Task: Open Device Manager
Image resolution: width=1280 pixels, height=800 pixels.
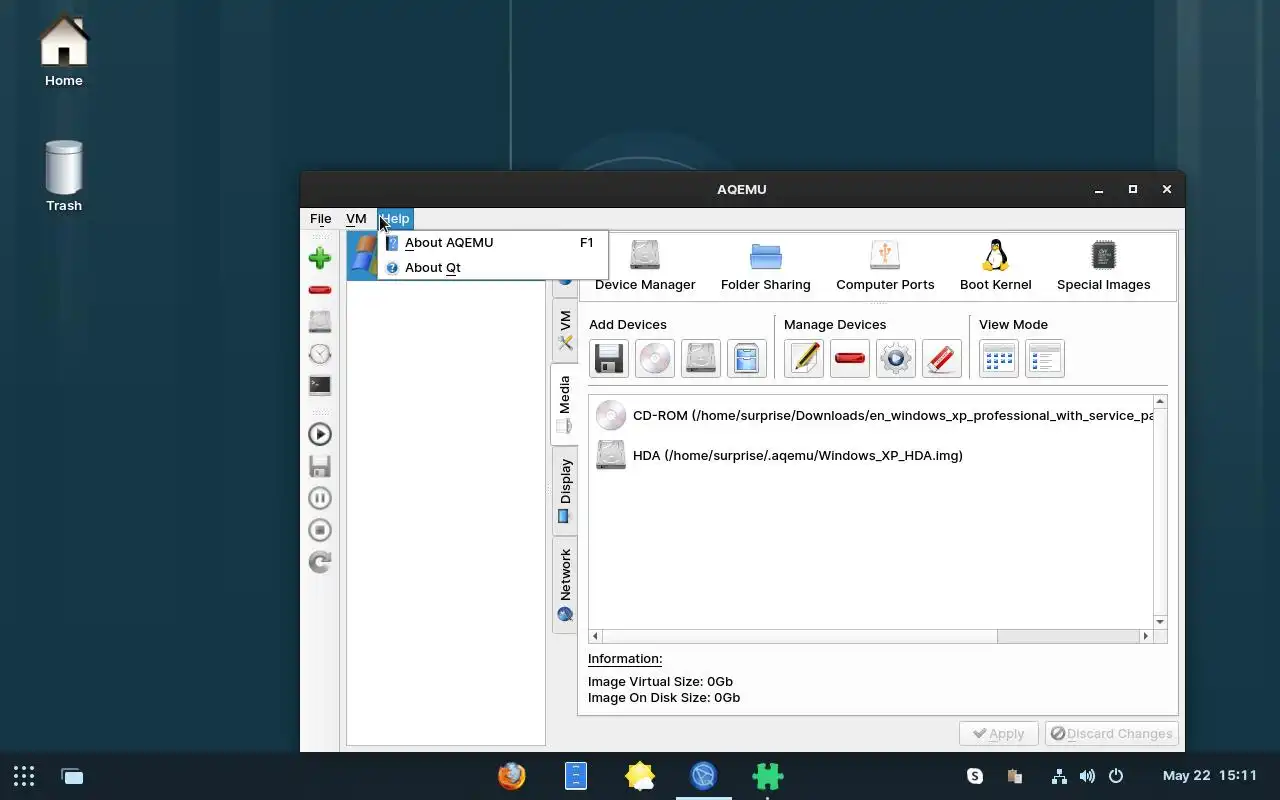Action: click(x=645, y=266)
